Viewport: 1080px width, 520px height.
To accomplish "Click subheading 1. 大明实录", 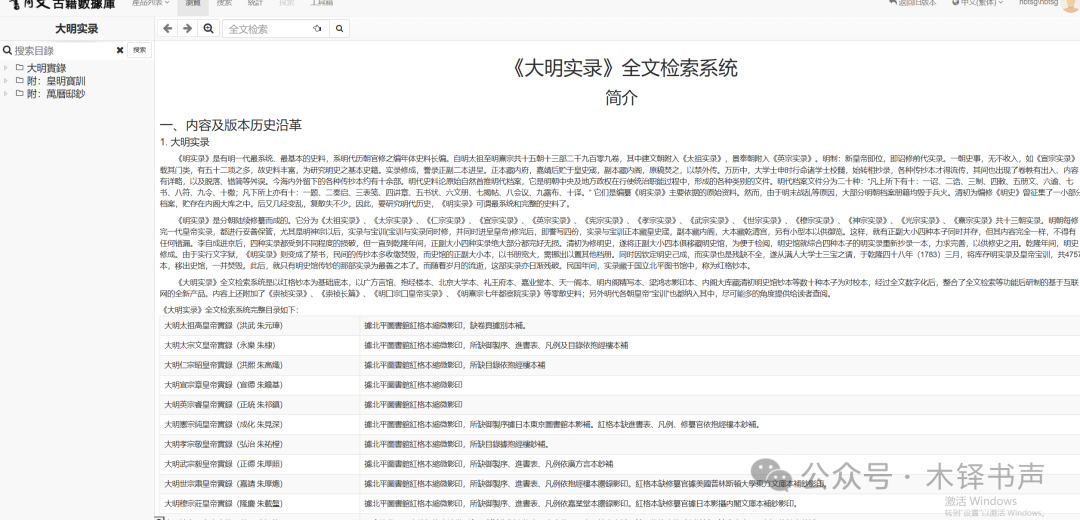I will (x=185, y=143).
